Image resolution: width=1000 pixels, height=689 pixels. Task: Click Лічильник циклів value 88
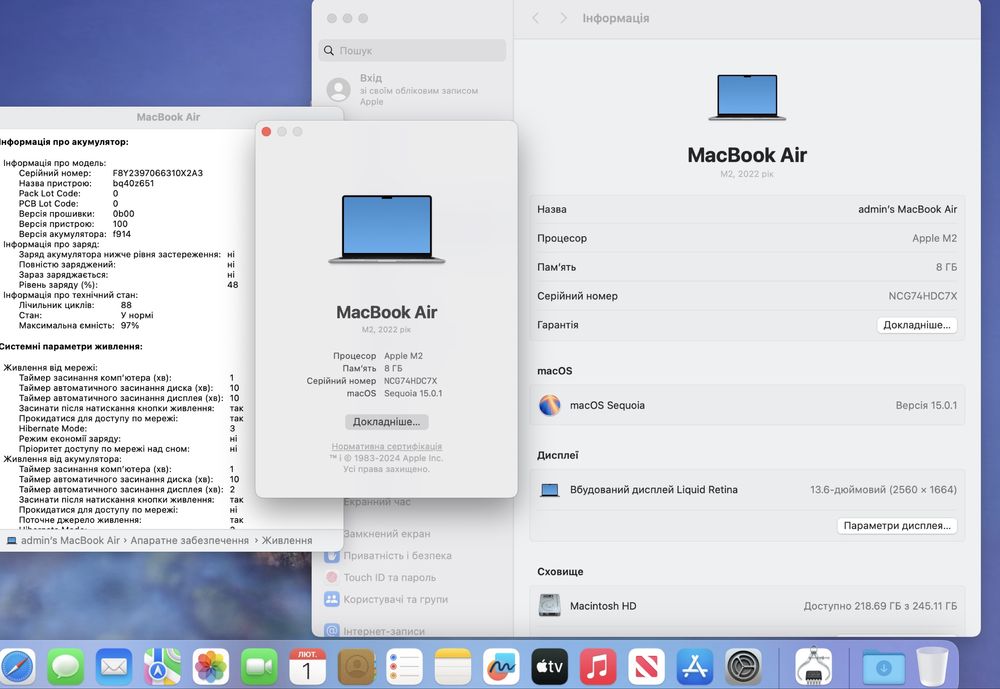coord(126,305)
